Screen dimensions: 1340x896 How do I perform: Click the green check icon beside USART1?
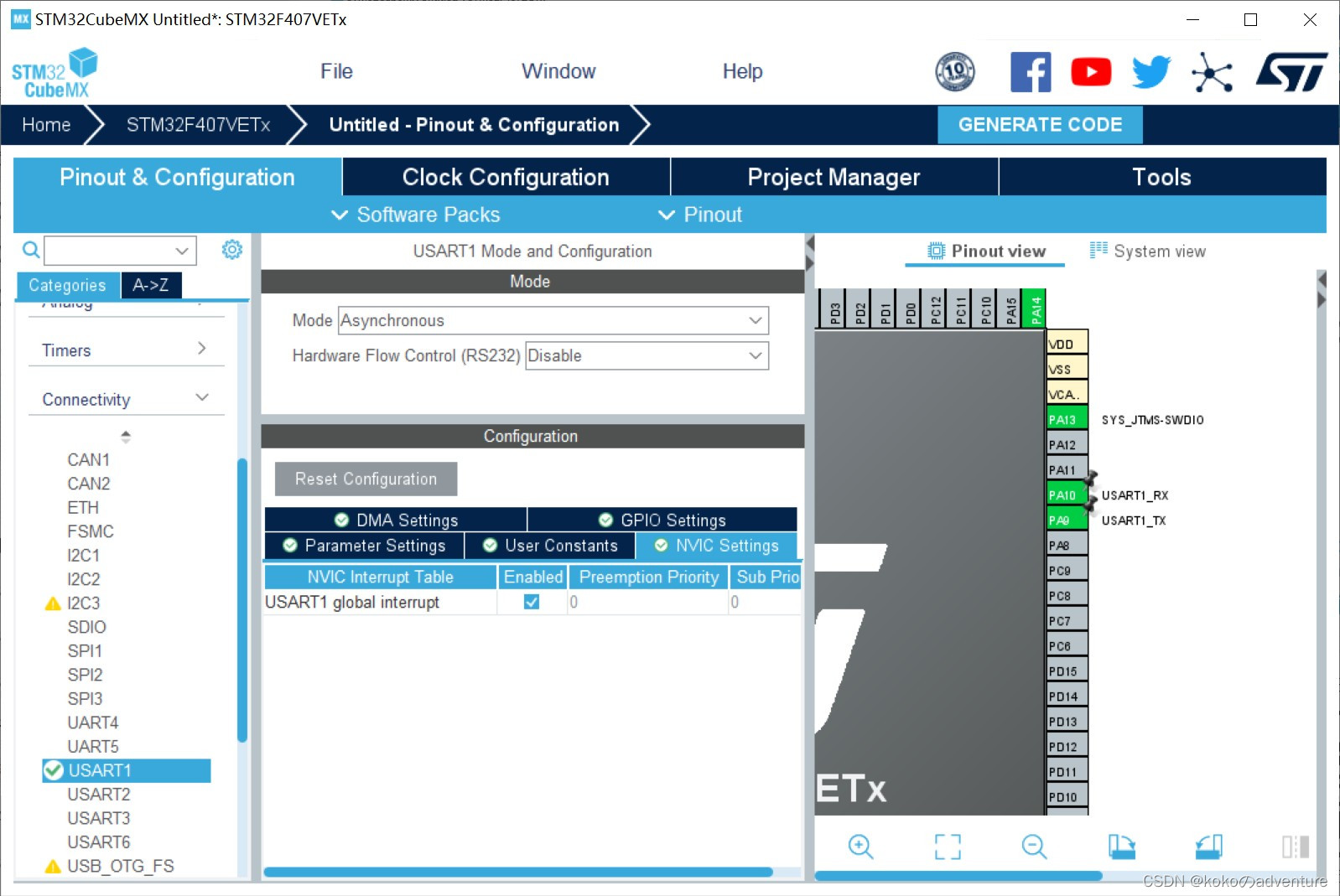click(x=54, y=770)
